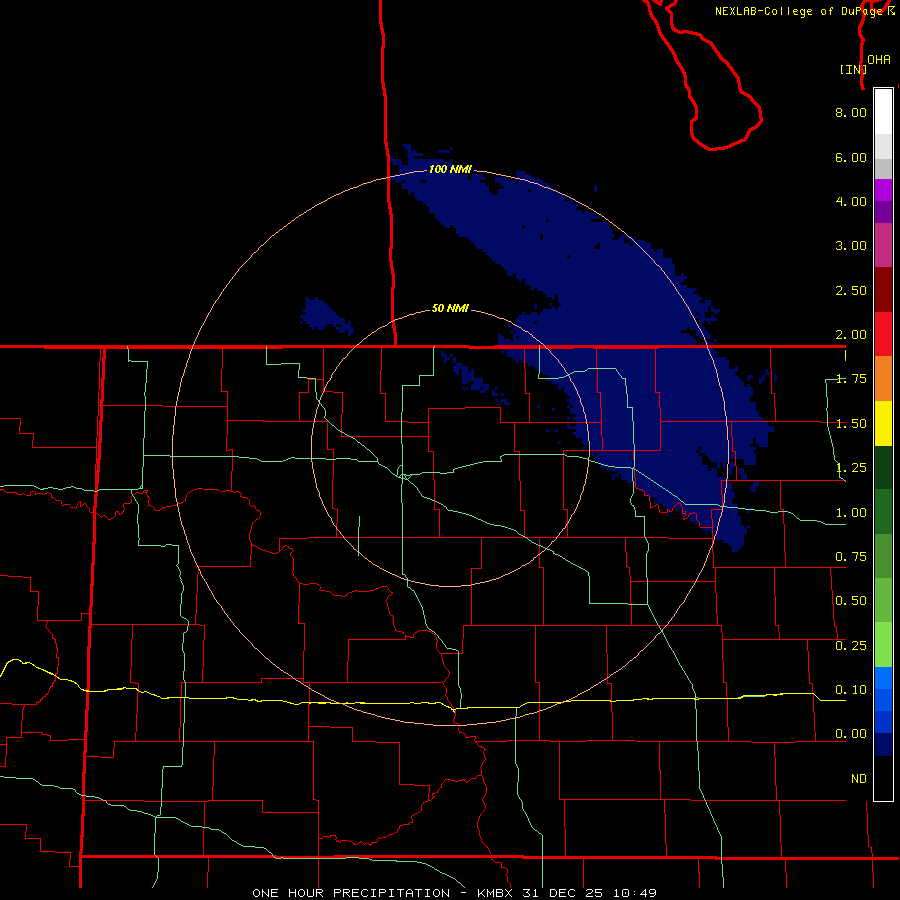Click the 8.00 legend value
Screen dimensions: 900x900
coord(851,112)
